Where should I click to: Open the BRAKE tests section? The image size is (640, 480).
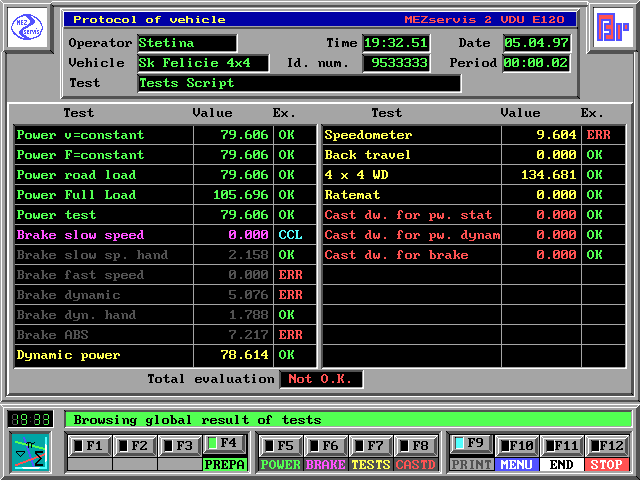click(x=326, y=464)
